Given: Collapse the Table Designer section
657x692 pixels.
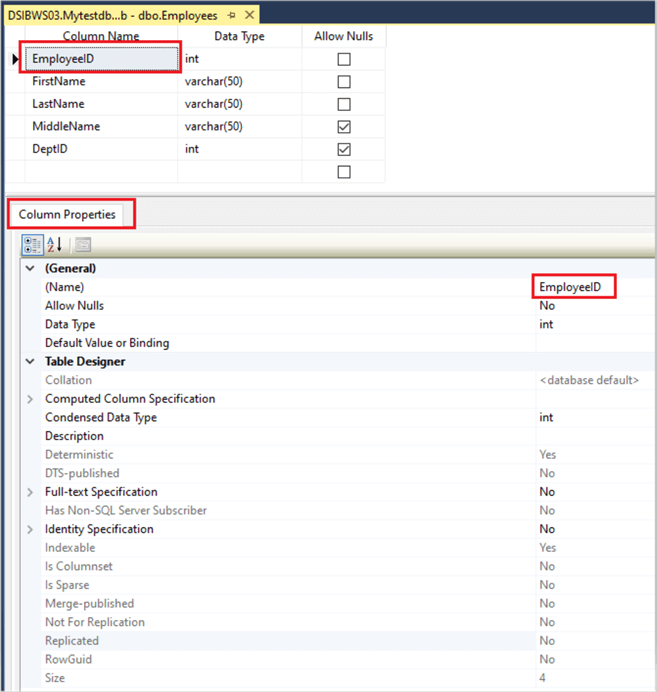Looking at the screenshot, I should point(29,362).
